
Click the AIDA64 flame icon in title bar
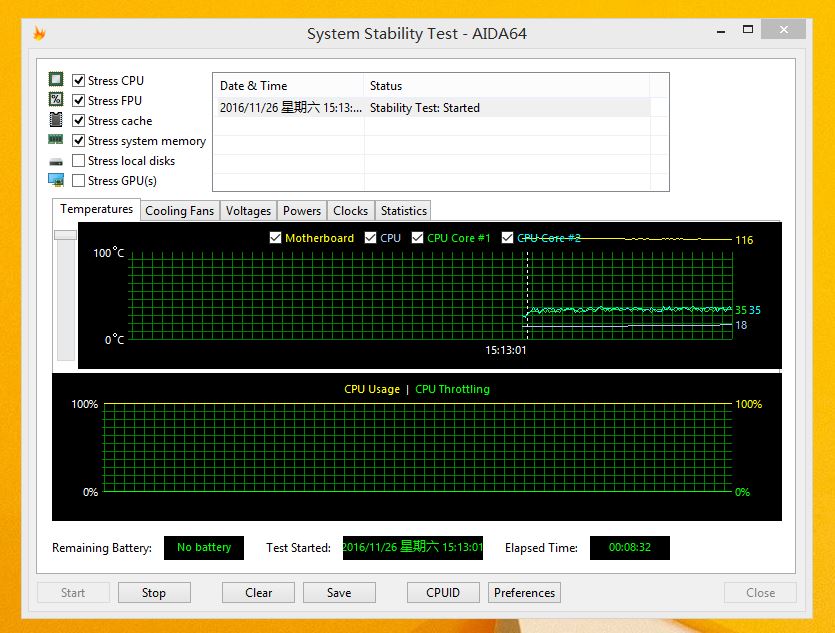(x=39, y=33)
